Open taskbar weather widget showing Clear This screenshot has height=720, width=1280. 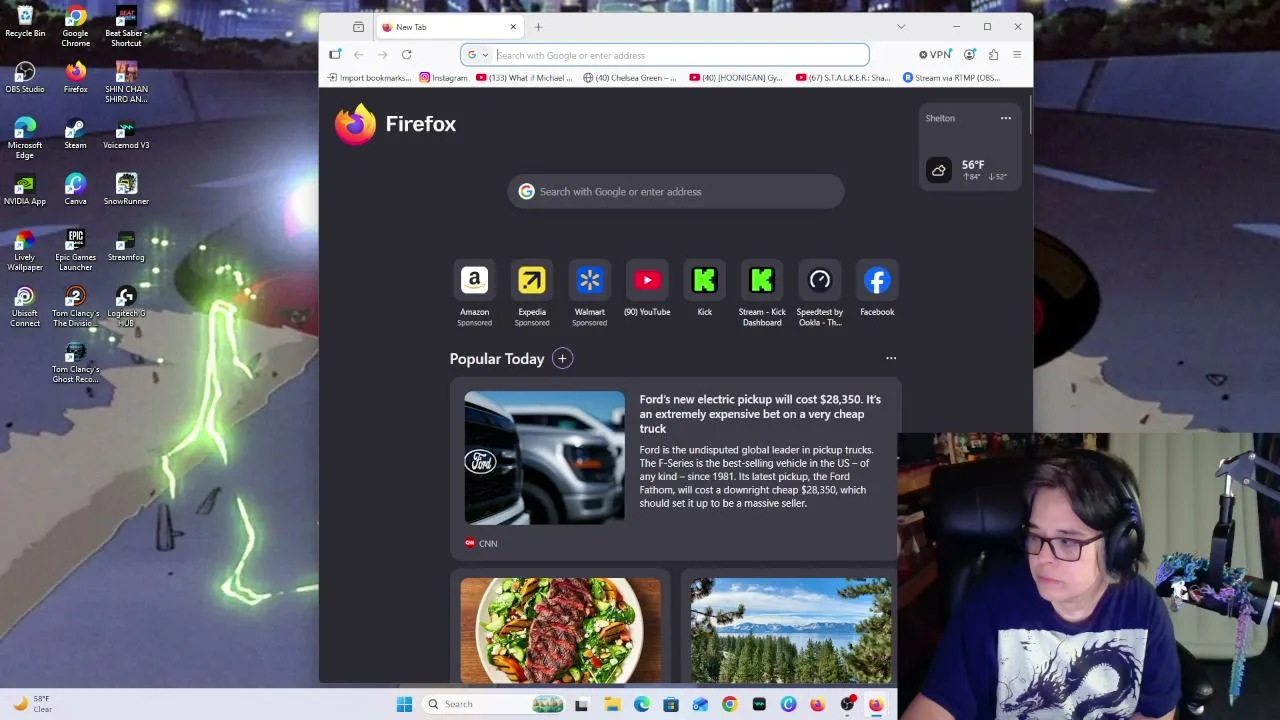pos(32,704)
